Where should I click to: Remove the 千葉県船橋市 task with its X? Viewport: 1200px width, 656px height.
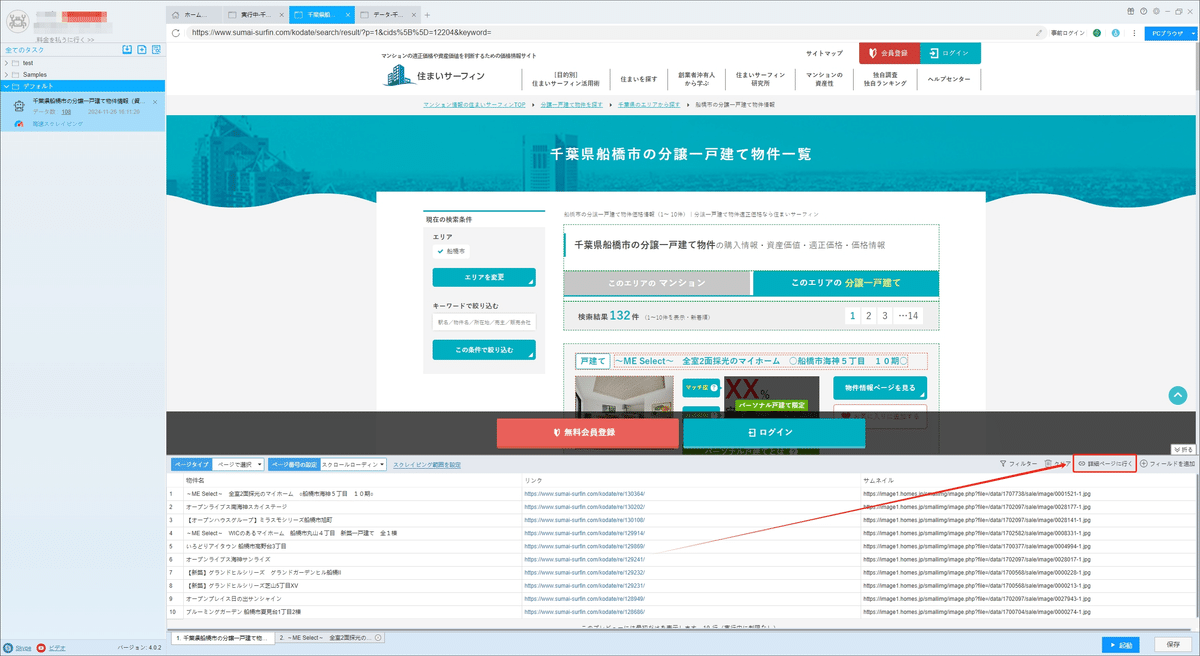[155, 102]
